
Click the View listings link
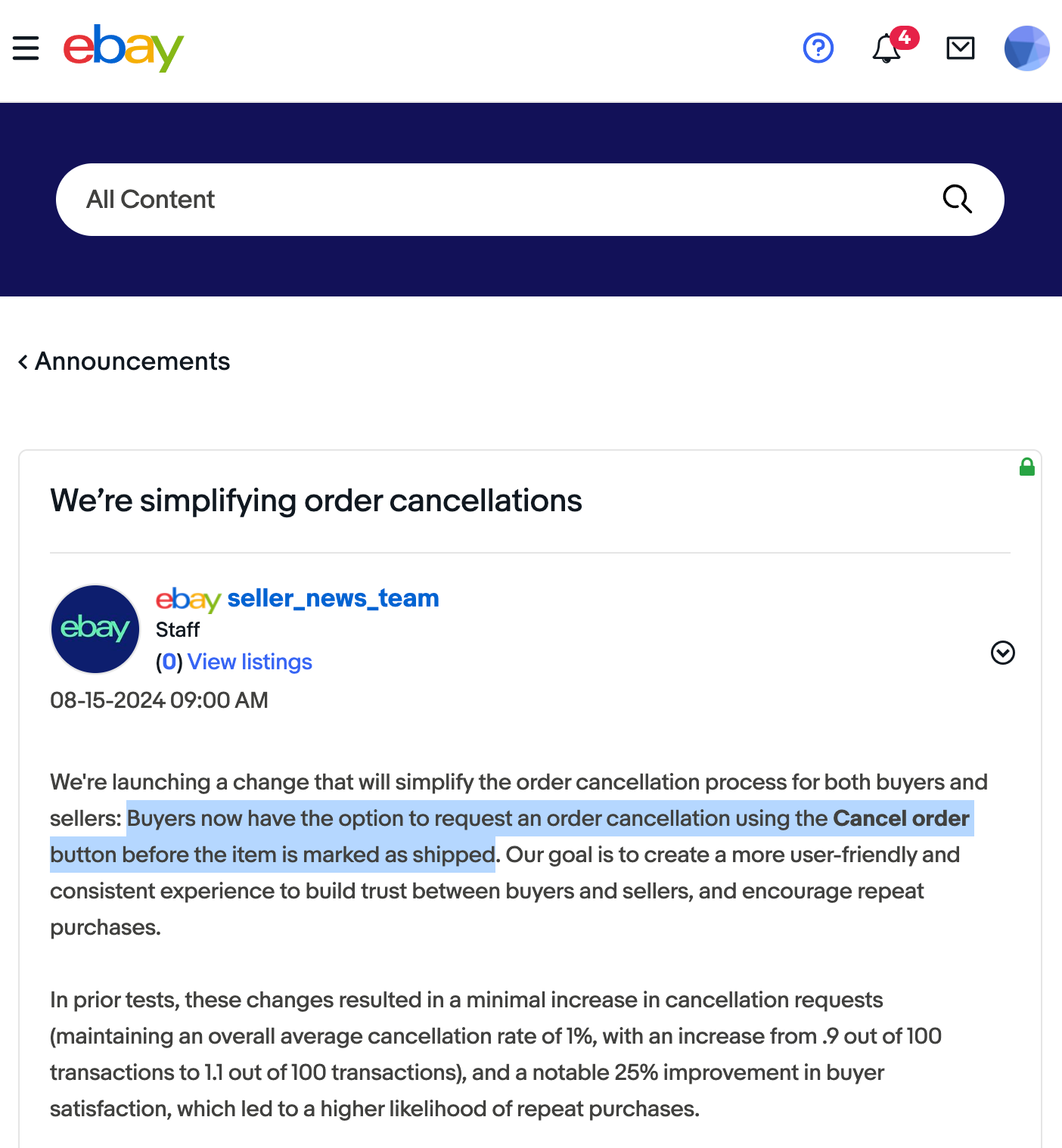point(250,662)
